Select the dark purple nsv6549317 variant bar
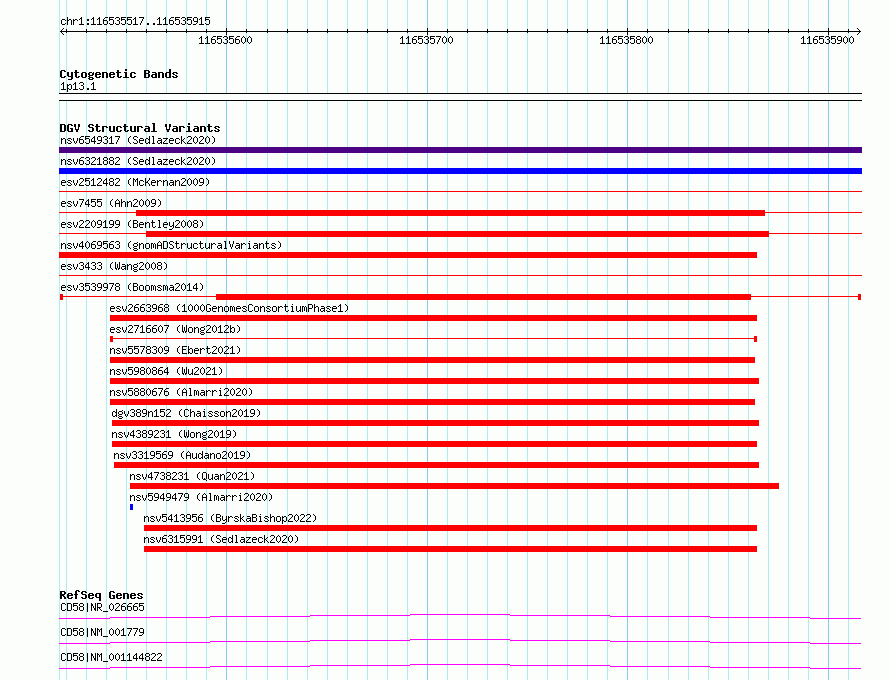Viewport: 890px width, 680px height. 460,150
